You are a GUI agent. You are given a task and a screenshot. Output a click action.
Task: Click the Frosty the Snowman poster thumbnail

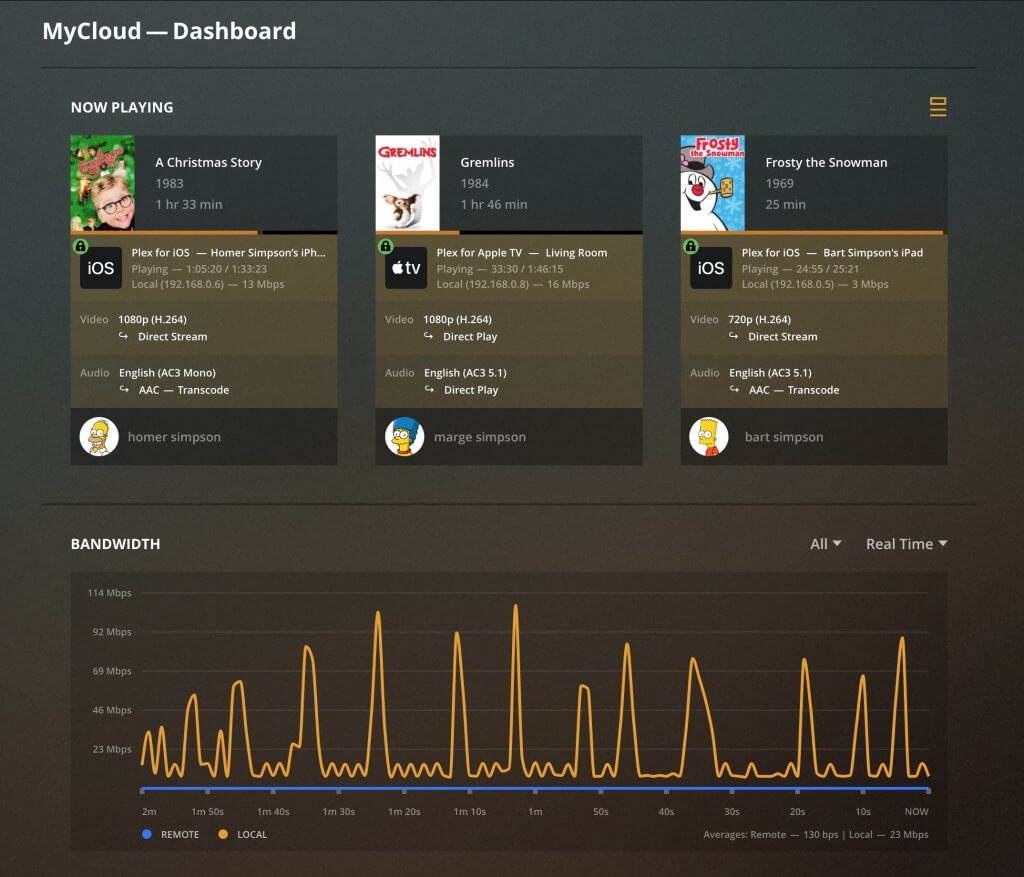pyautogui.click(x=712, y=183)
